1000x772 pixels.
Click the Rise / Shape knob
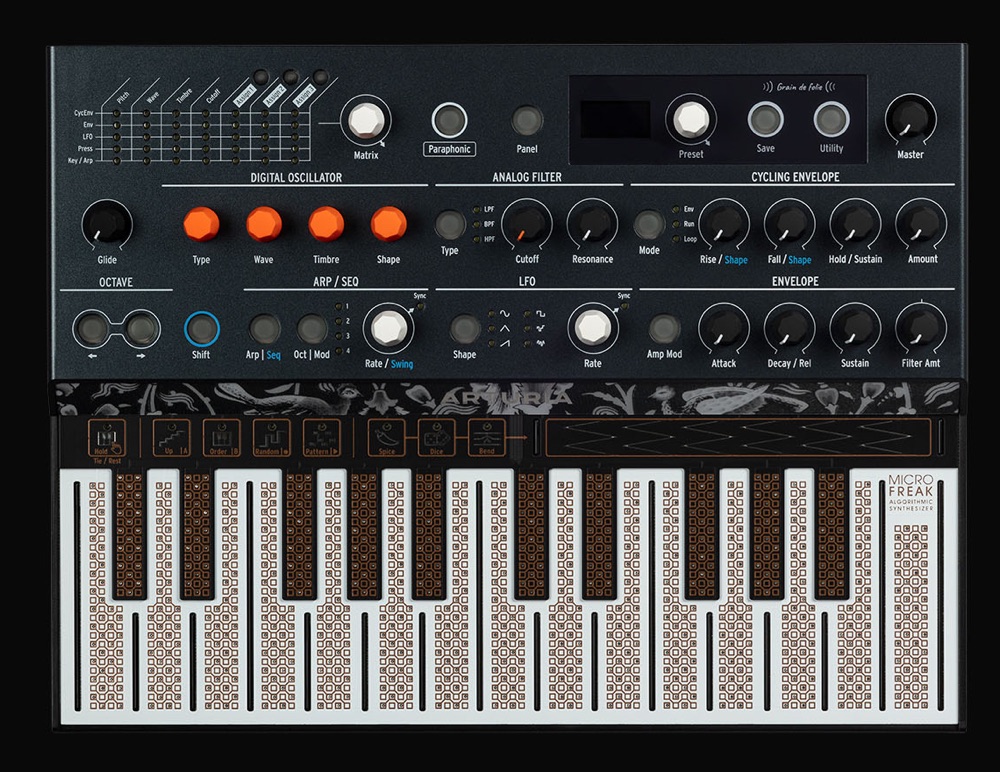(723, 224)
